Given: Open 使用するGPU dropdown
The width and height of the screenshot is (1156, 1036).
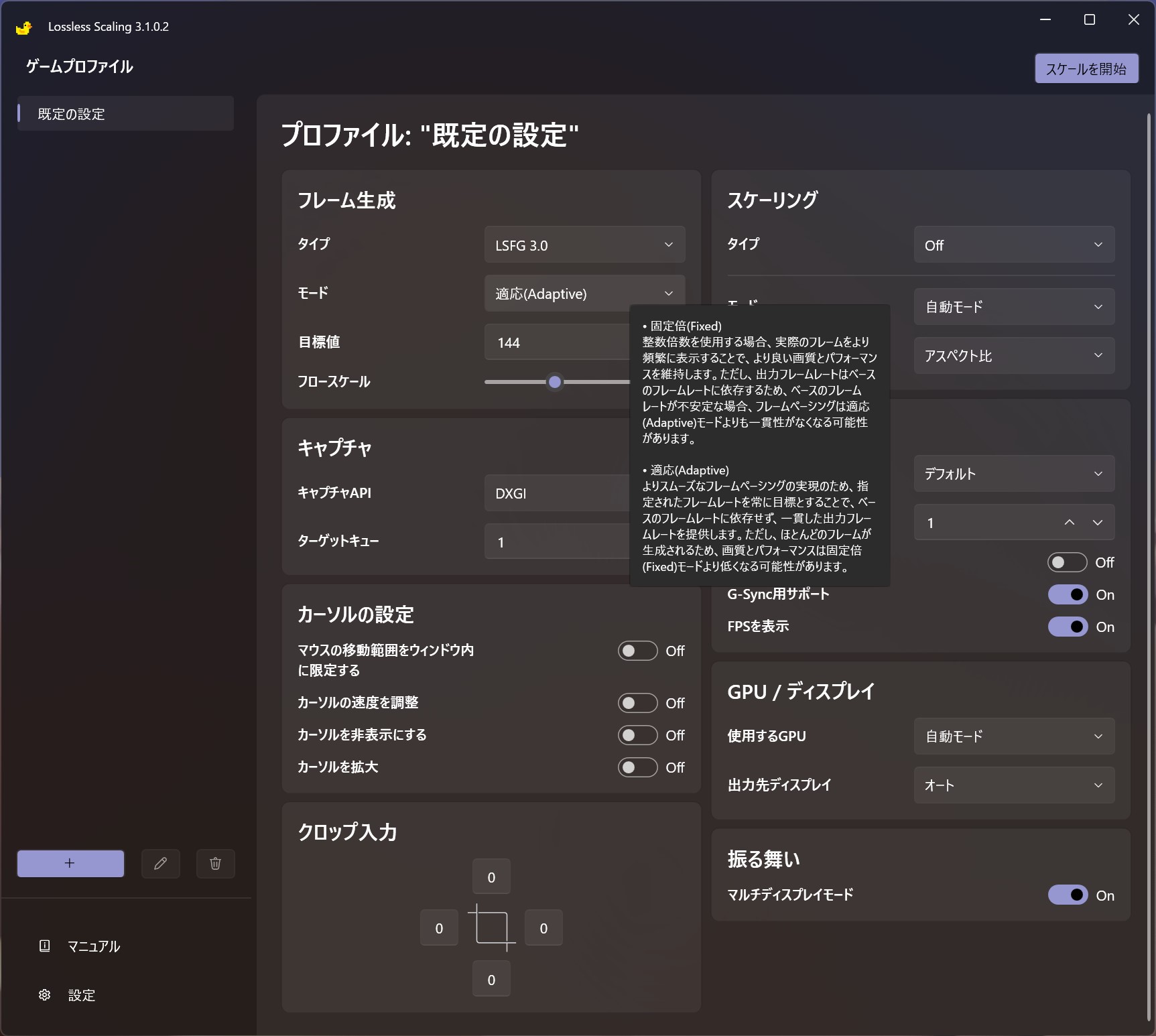Looking at the screenshot, I should coord(1015,736).
